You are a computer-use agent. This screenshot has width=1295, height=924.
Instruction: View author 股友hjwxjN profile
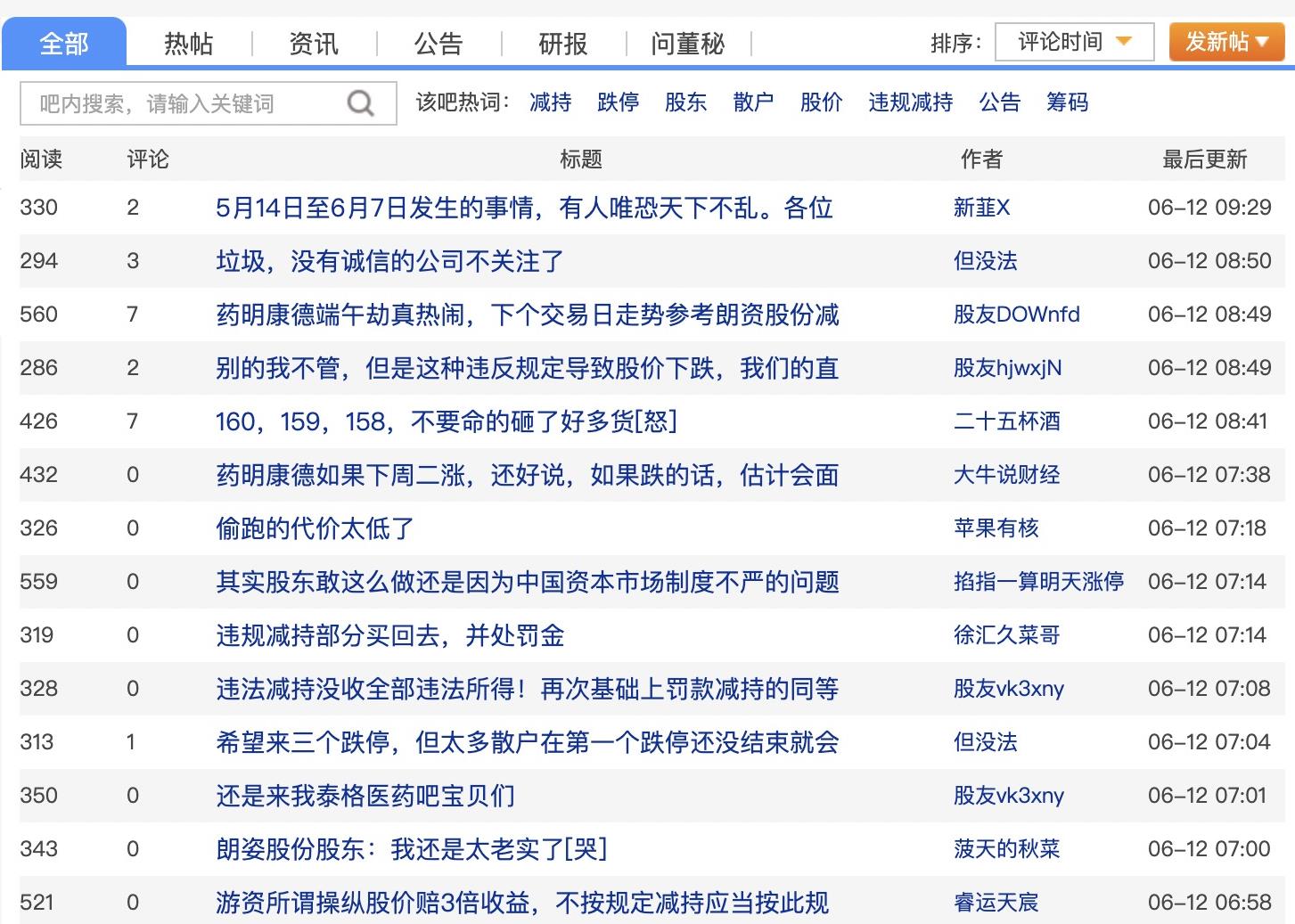(x=1008, y=368)
